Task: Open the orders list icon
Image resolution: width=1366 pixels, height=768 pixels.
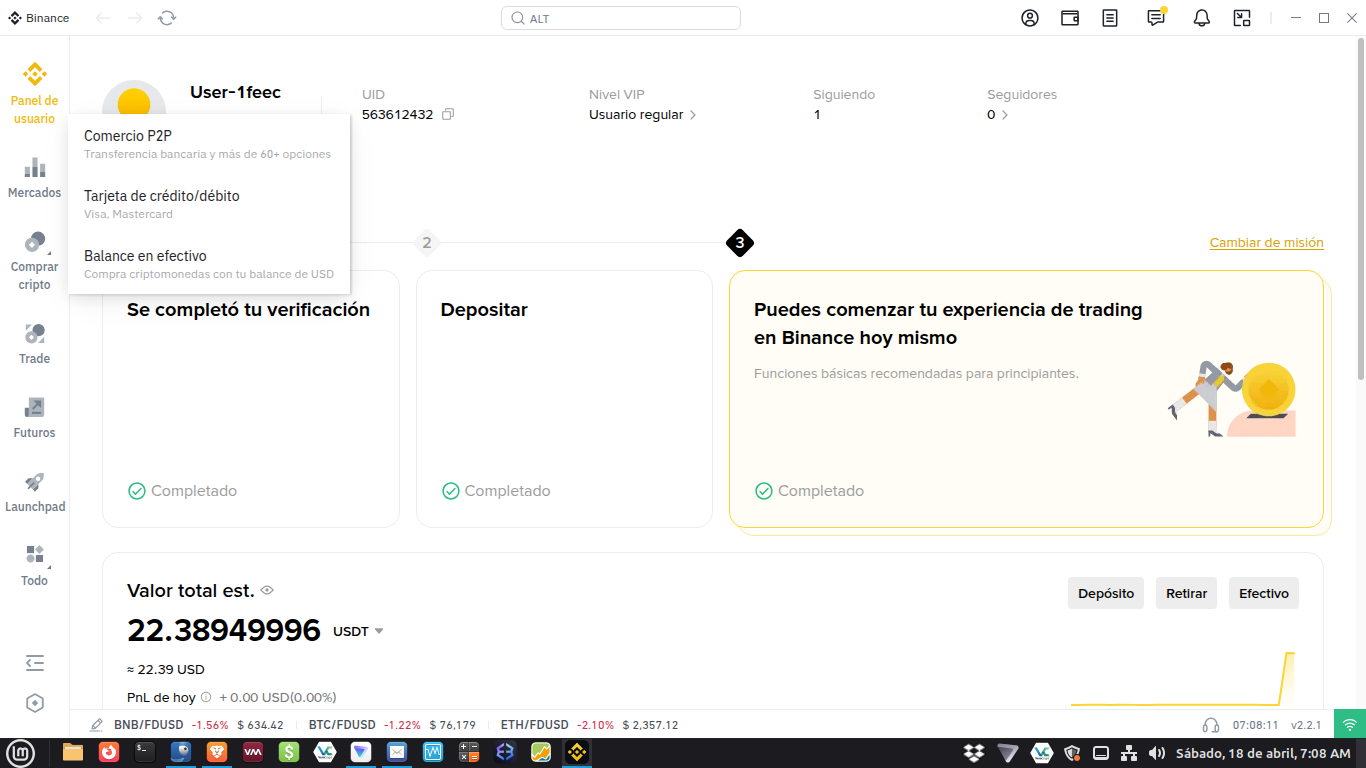Action: coord(1110,18)
